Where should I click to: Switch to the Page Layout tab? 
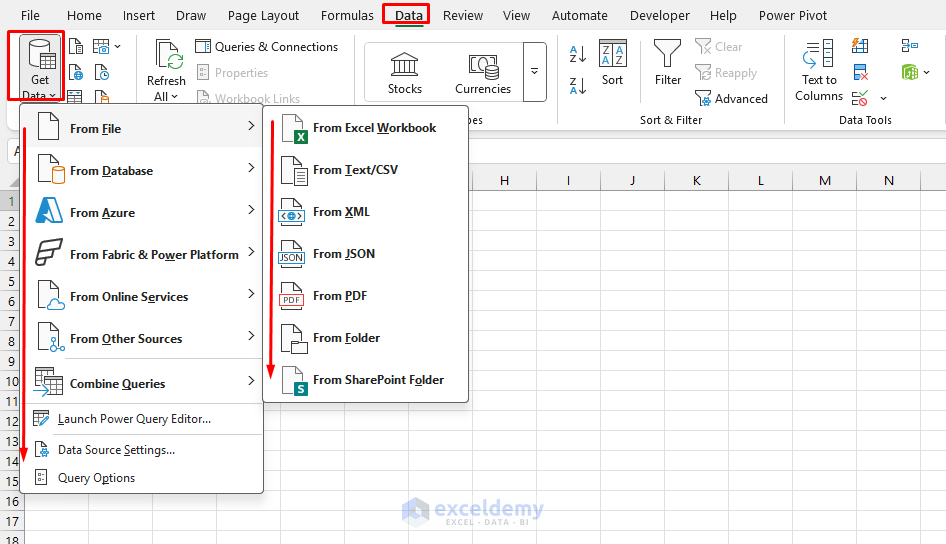click(263, 16)
